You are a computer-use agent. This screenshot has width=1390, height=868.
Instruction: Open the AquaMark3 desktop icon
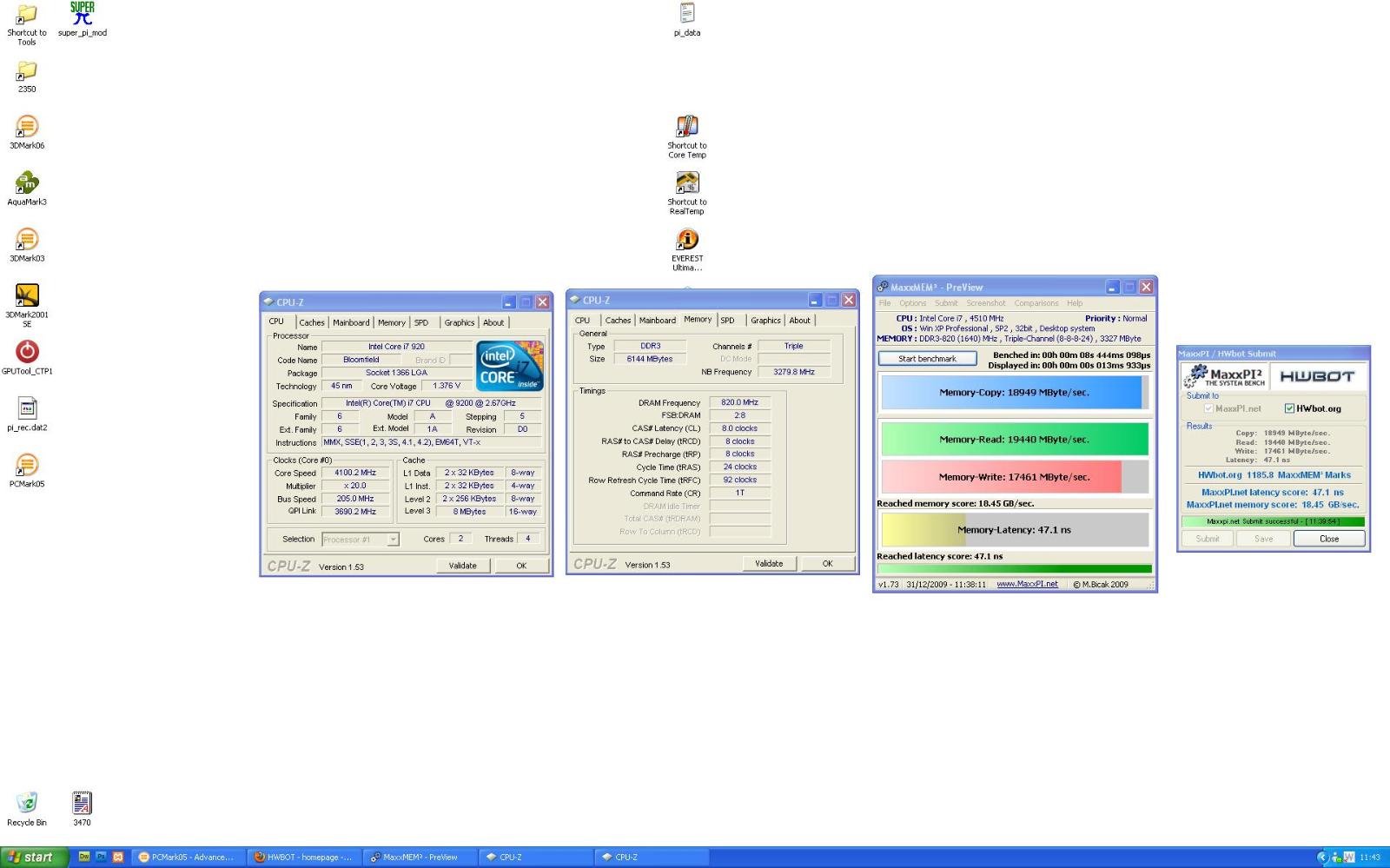[27, 184]
